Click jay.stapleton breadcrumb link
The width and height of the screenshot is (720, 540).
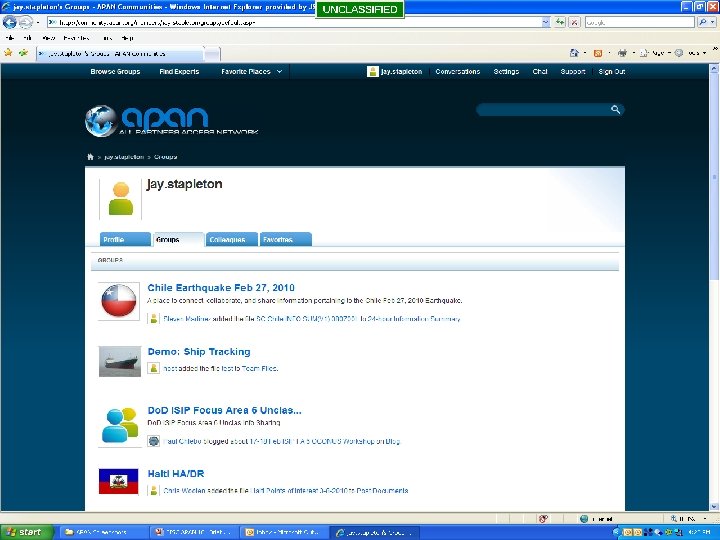coord(124,157)
